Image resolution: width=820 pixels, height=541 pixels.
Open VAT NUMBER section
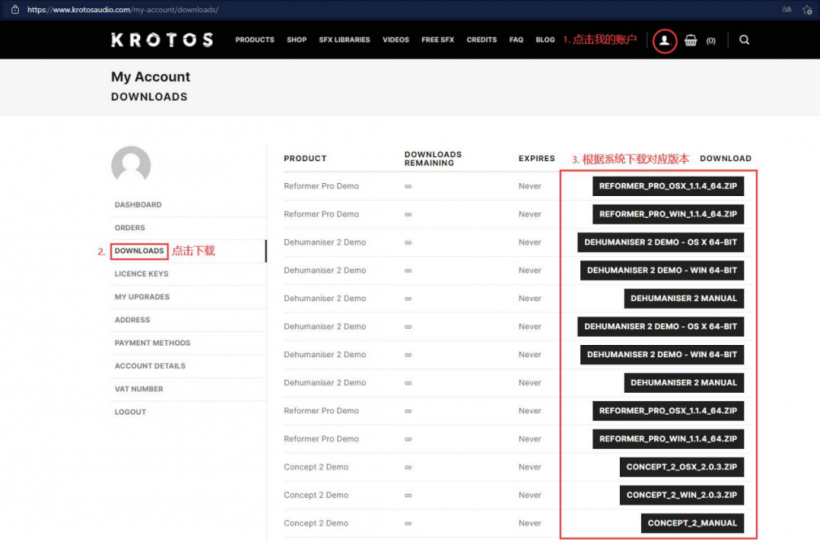(x=139, y=389)
